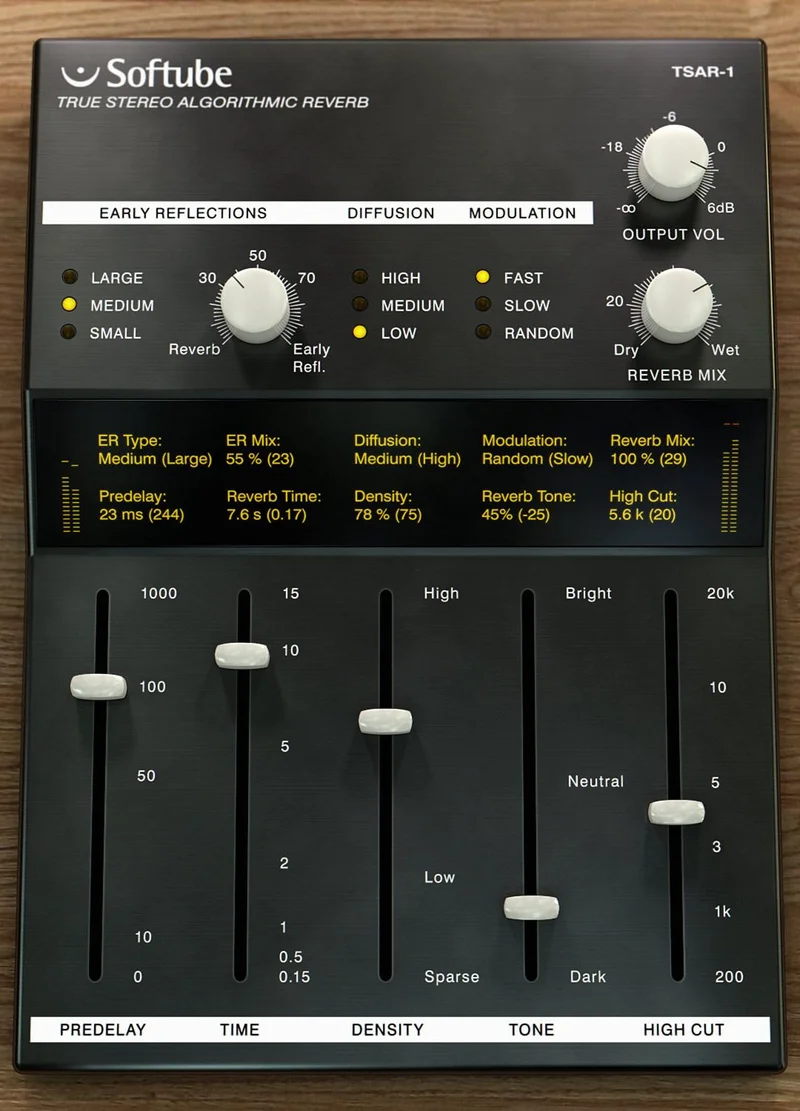Click the '15' mark on Time scale

click(291, 593)
